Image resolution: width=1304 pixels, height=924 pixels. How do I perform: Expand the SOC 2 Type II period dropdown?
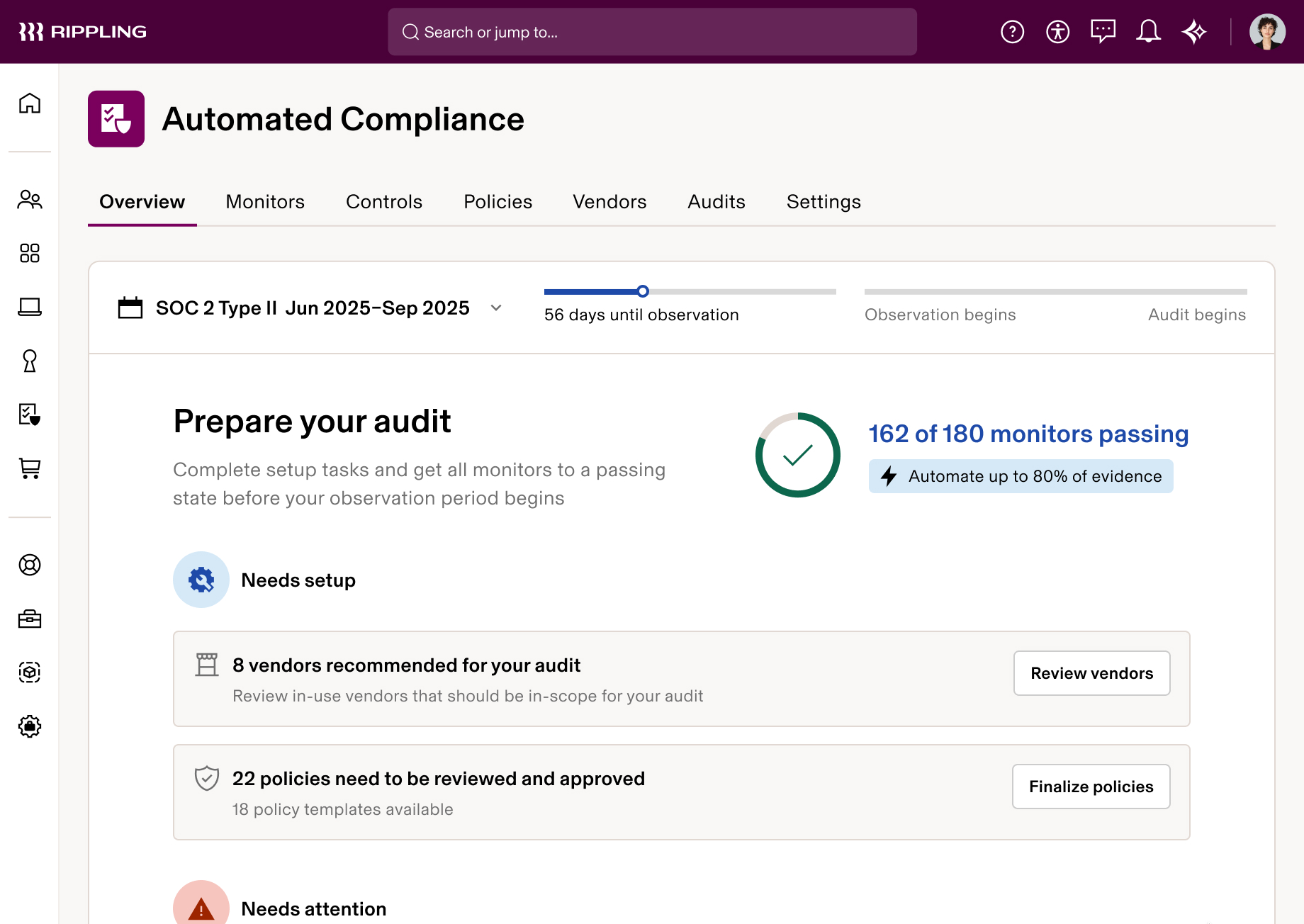[x=495, y=308]
